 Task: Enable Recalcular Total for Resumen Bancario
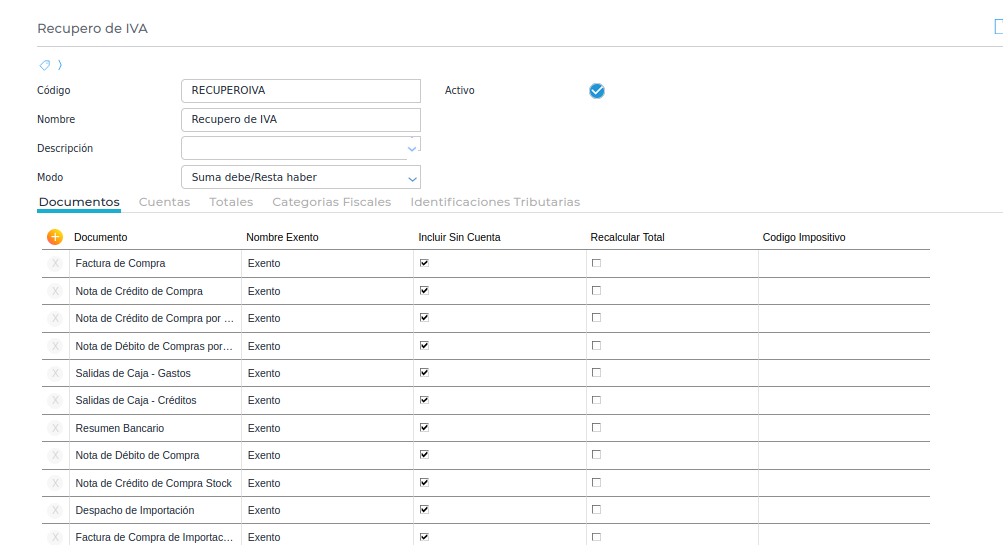click(597, 428)
